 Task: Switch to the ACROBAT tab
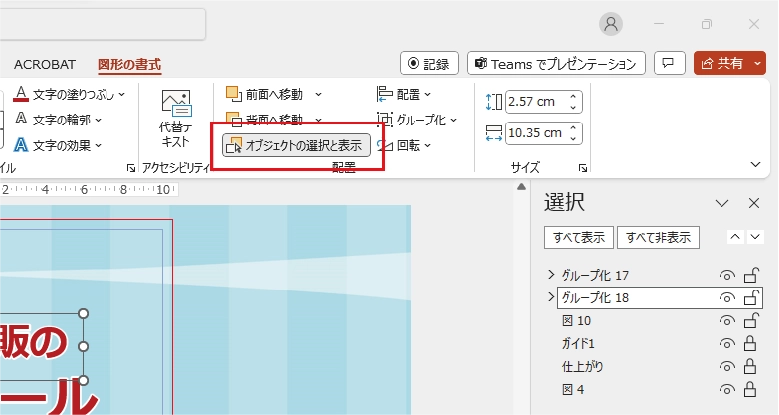tap(45, 65)
